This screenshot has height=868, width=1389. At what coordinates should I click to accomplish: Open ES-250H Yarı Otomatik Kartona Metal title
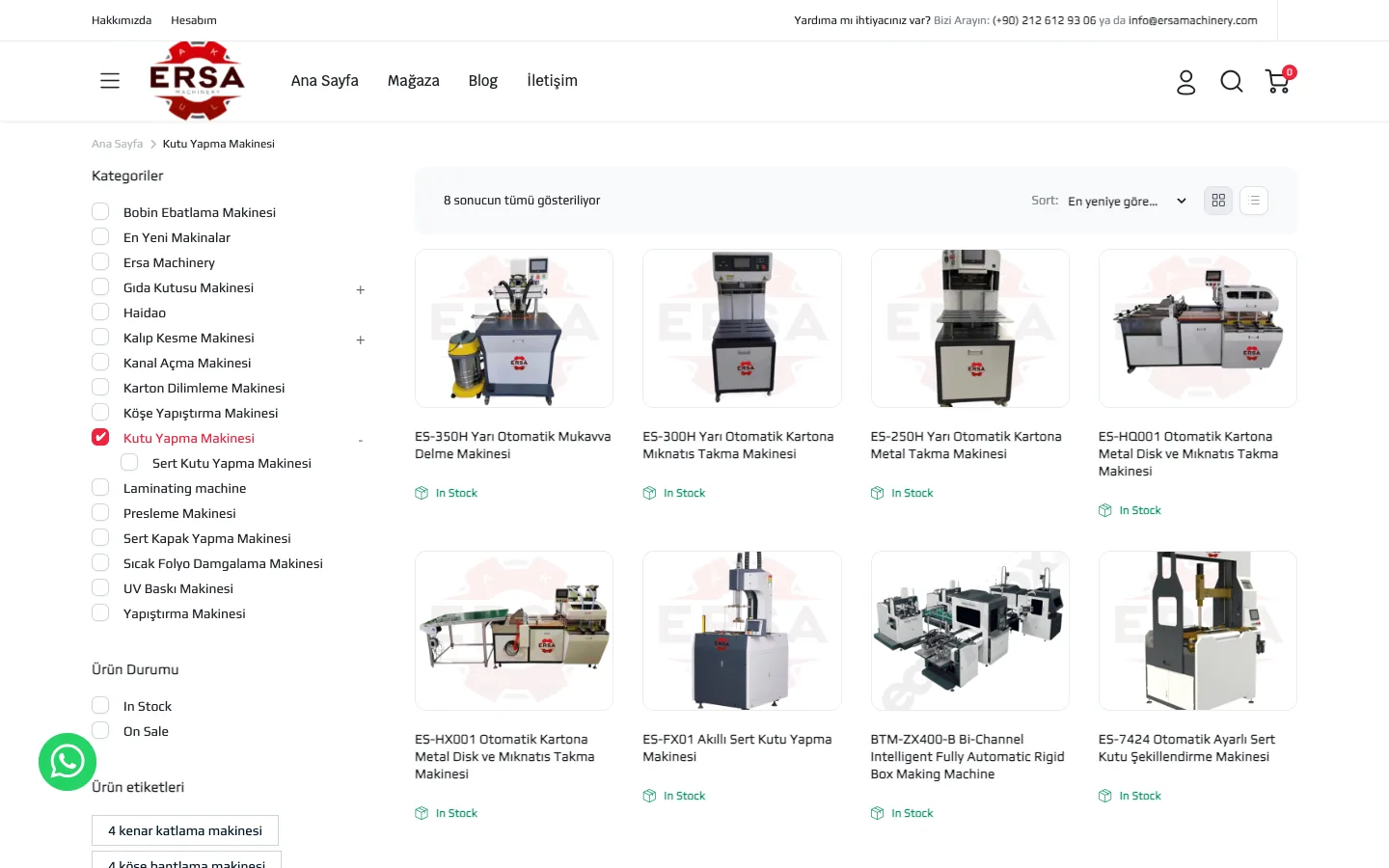(967, 446)
